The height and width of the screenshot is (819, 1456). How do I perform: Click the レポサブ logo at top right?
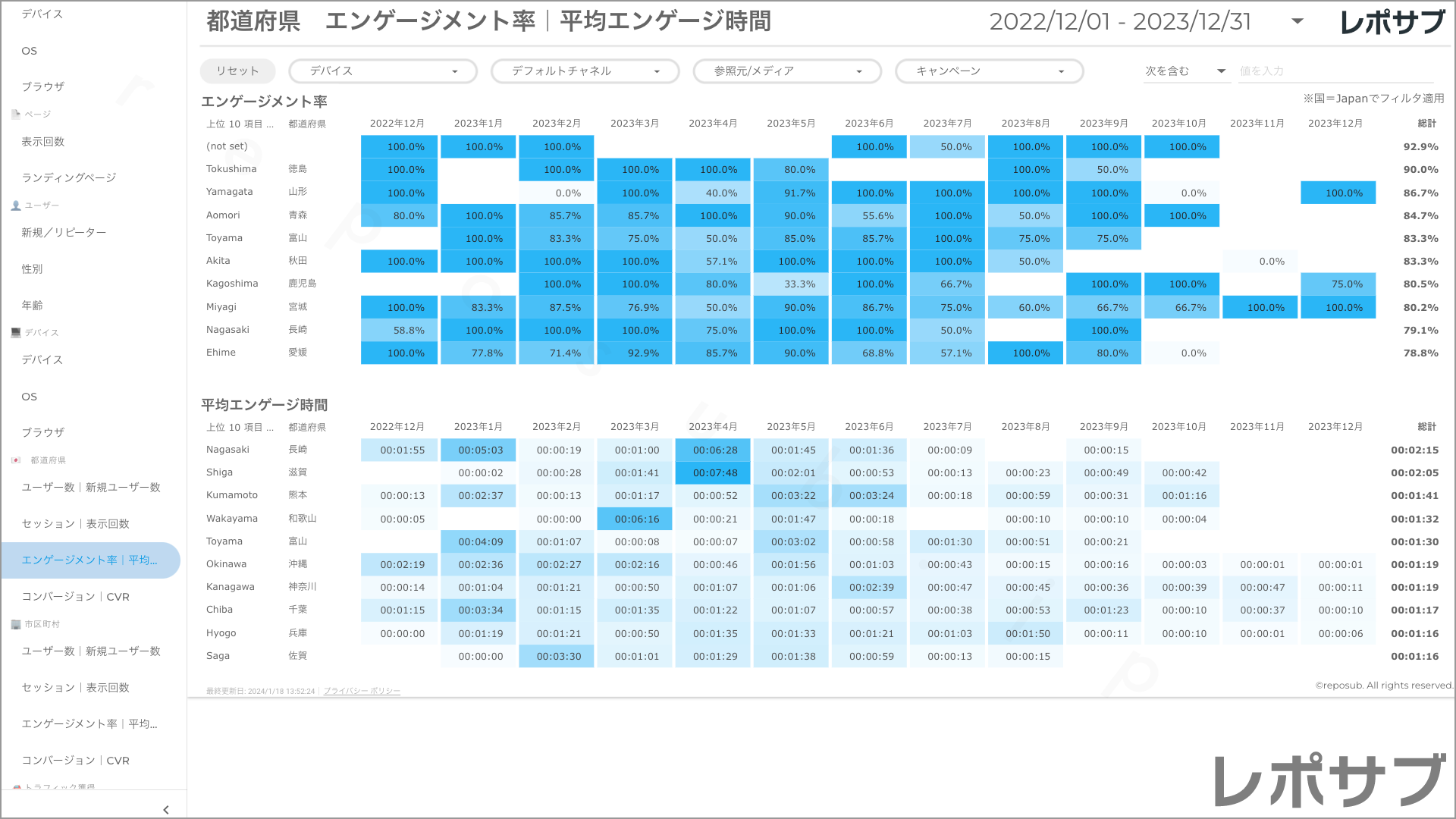[x=1394, y=21]
